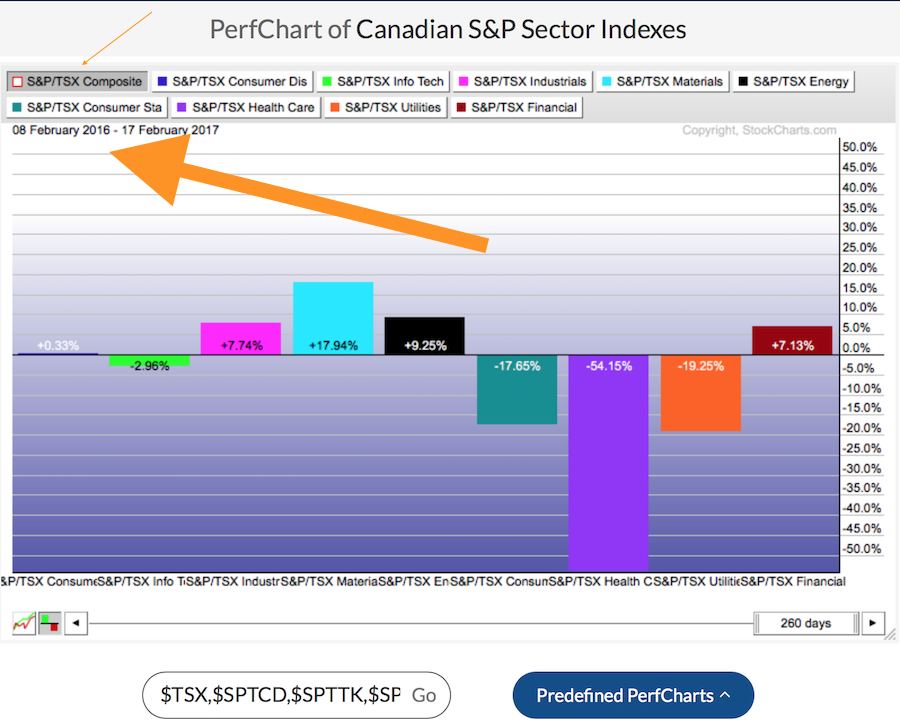Toggle the S&P/TSX Utilities series
The width and height of the screenshot is (900, 720).
pos(385,107)
